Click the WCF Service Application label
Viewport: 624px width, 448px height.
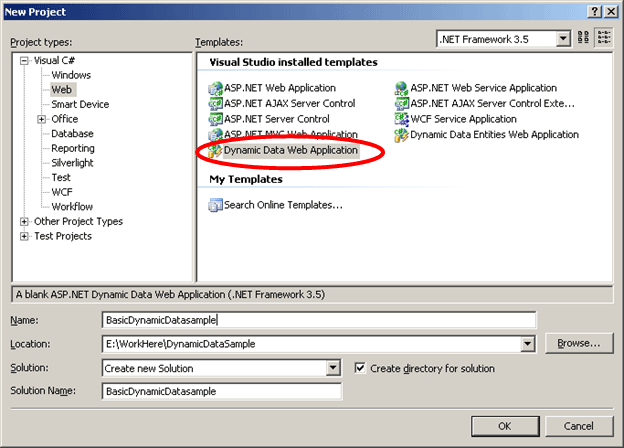tap(463, 119)
